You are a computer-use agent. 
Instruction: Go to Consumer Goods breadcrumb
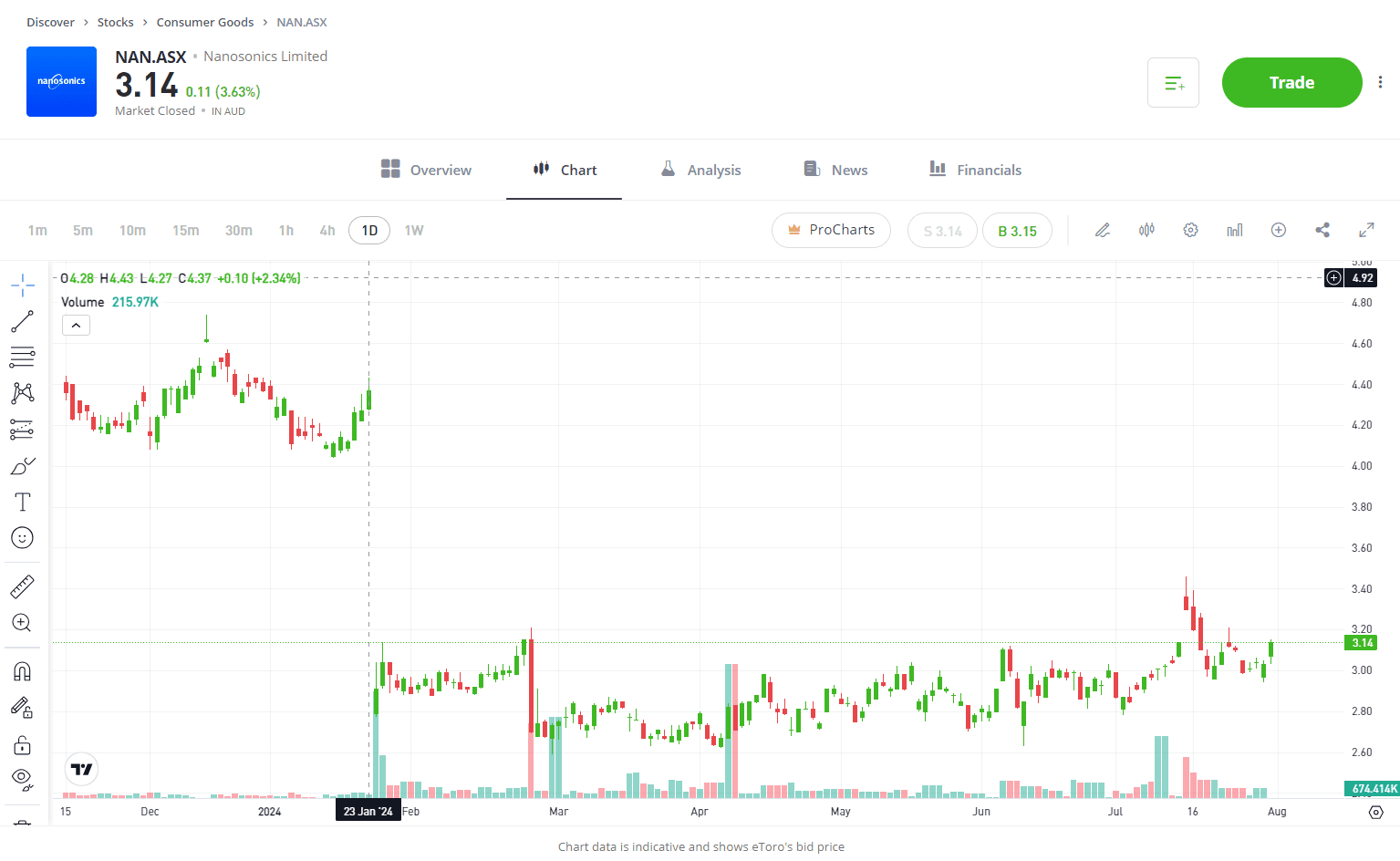(205, 22)
